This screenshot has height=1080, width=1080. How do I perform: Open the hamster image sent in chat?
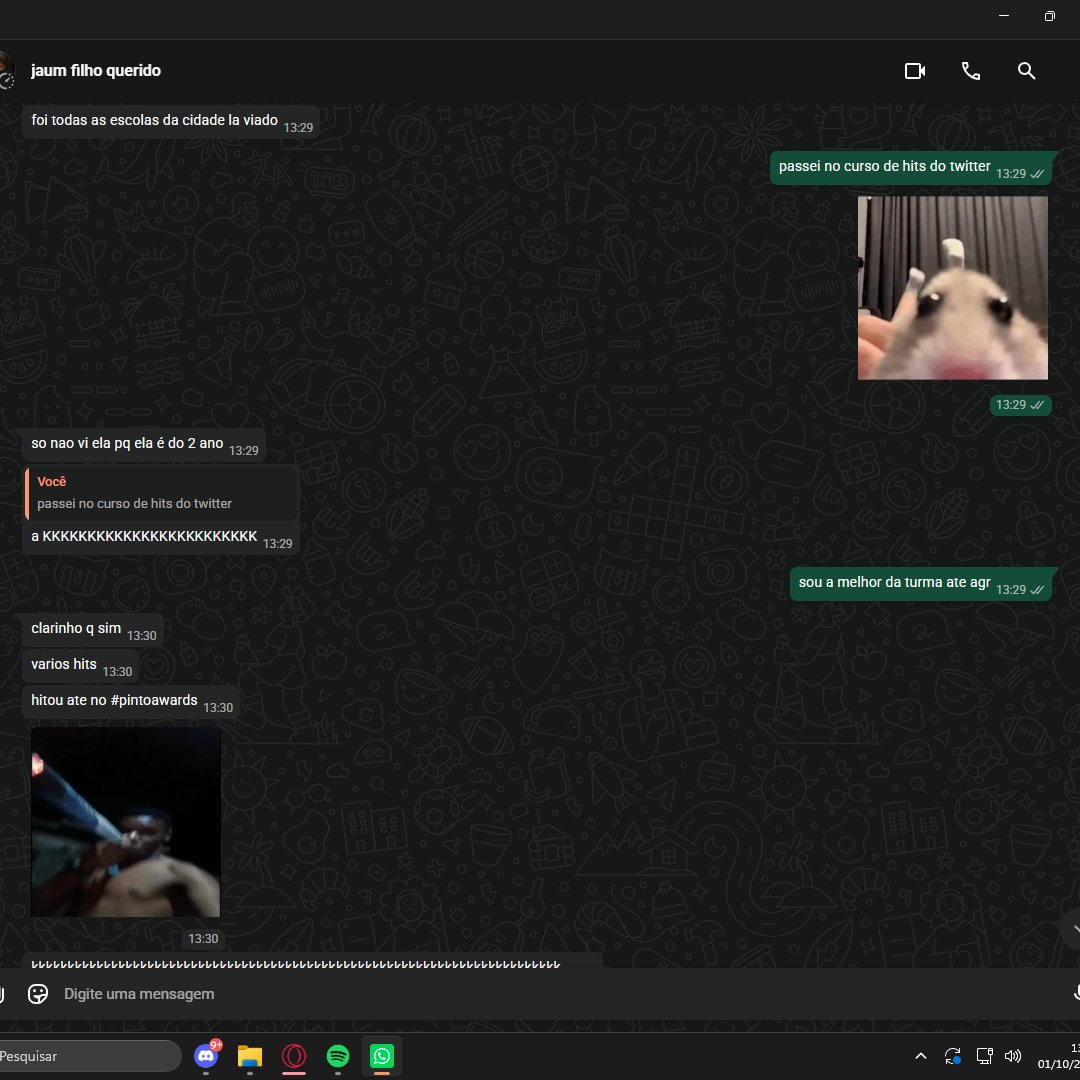click(x=953, y=288)
